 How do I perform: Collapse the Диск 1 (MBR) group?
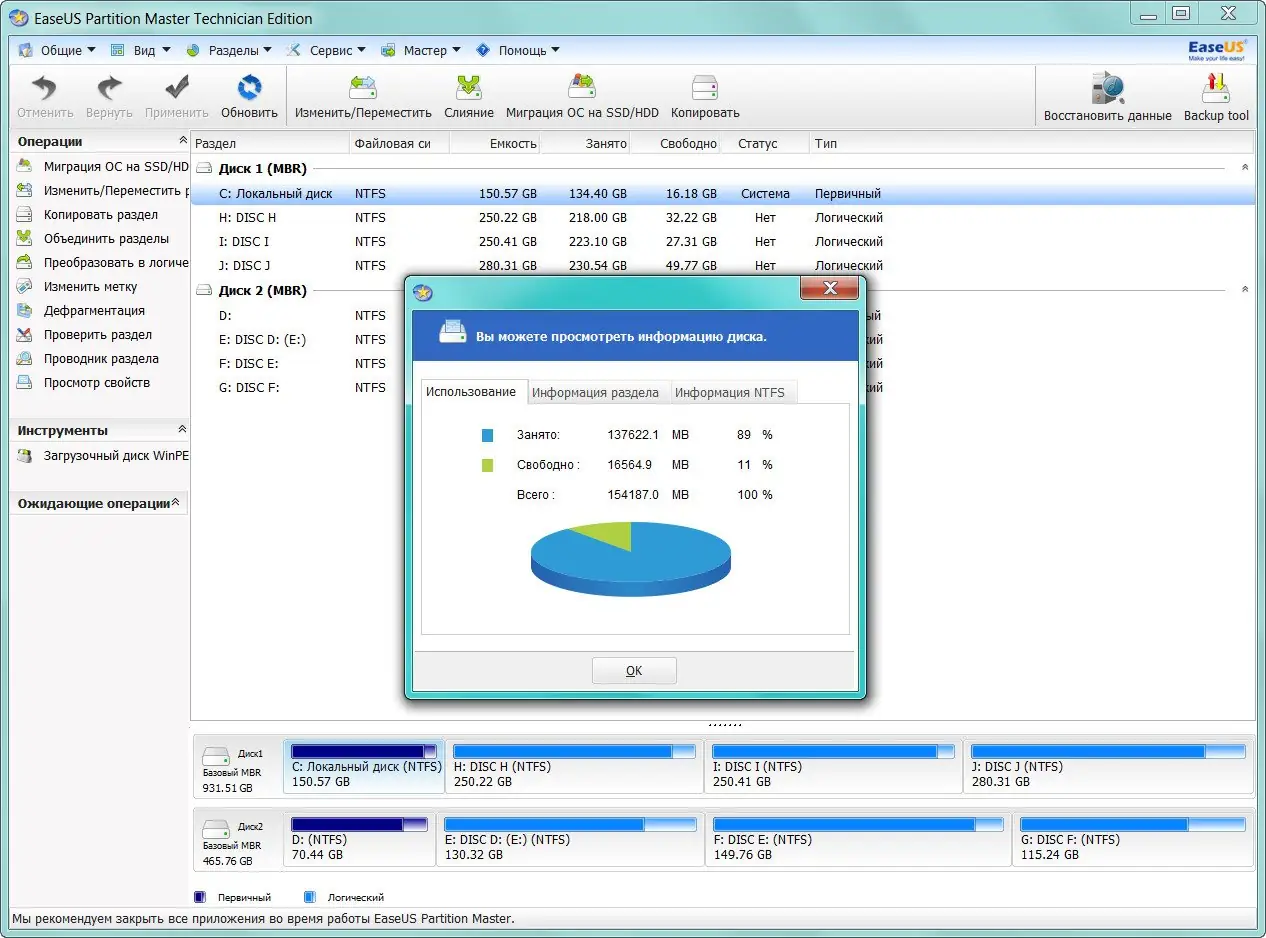[1245, 168]
